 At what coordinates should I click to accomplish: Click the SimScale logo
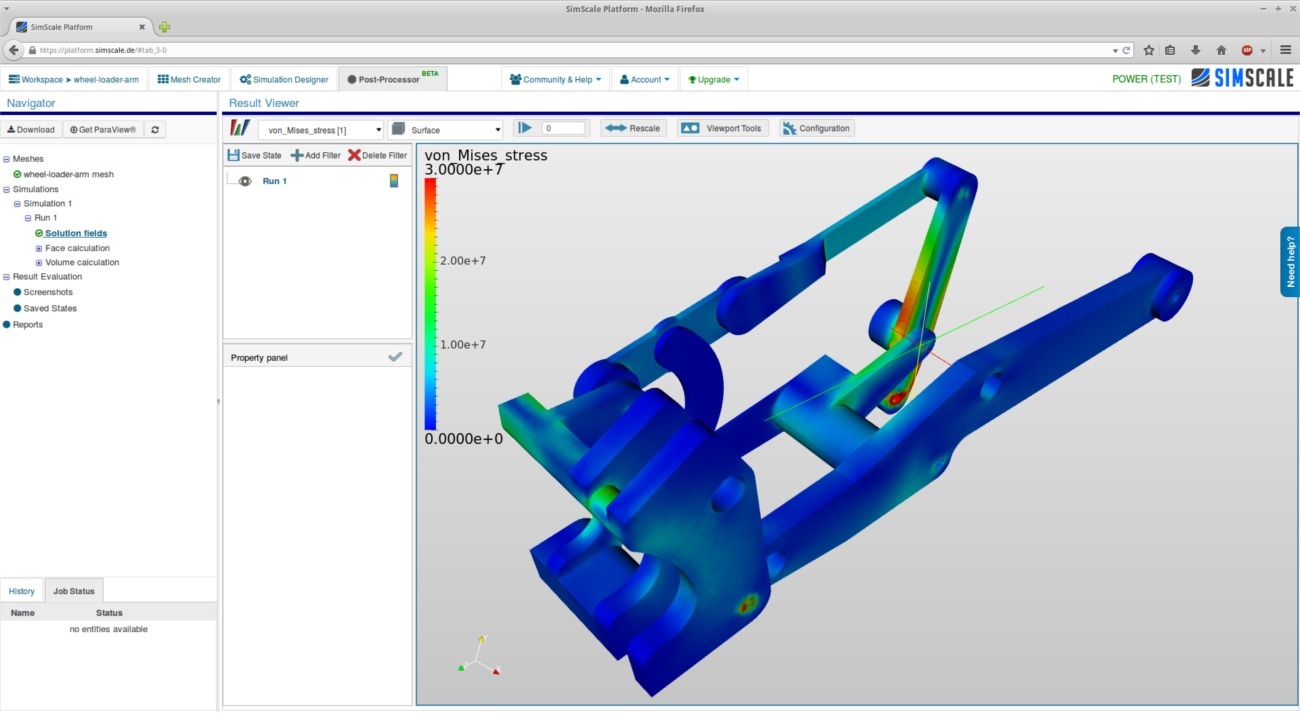[1242, 78]
